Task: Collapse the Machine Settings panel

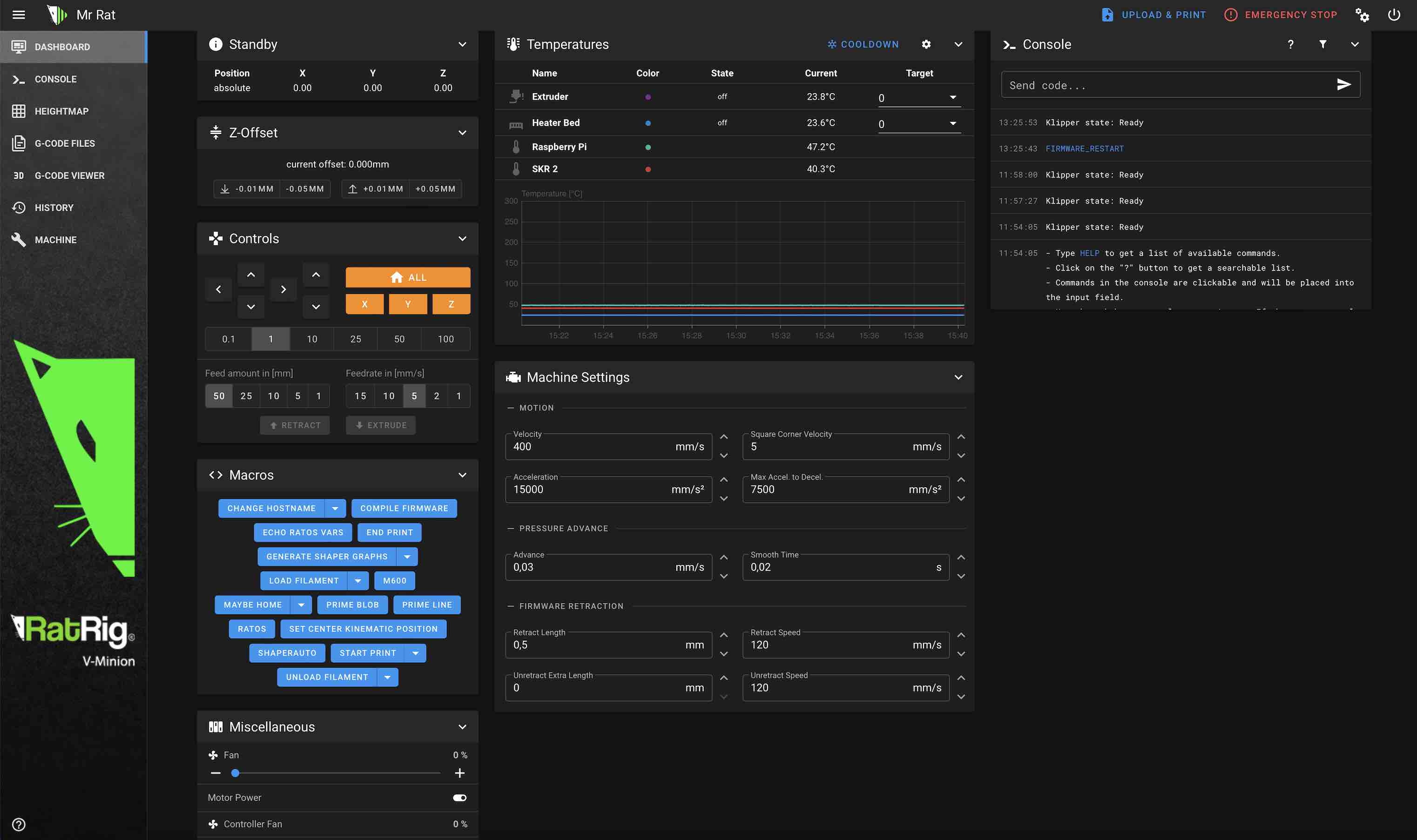Action: (958, 377)
